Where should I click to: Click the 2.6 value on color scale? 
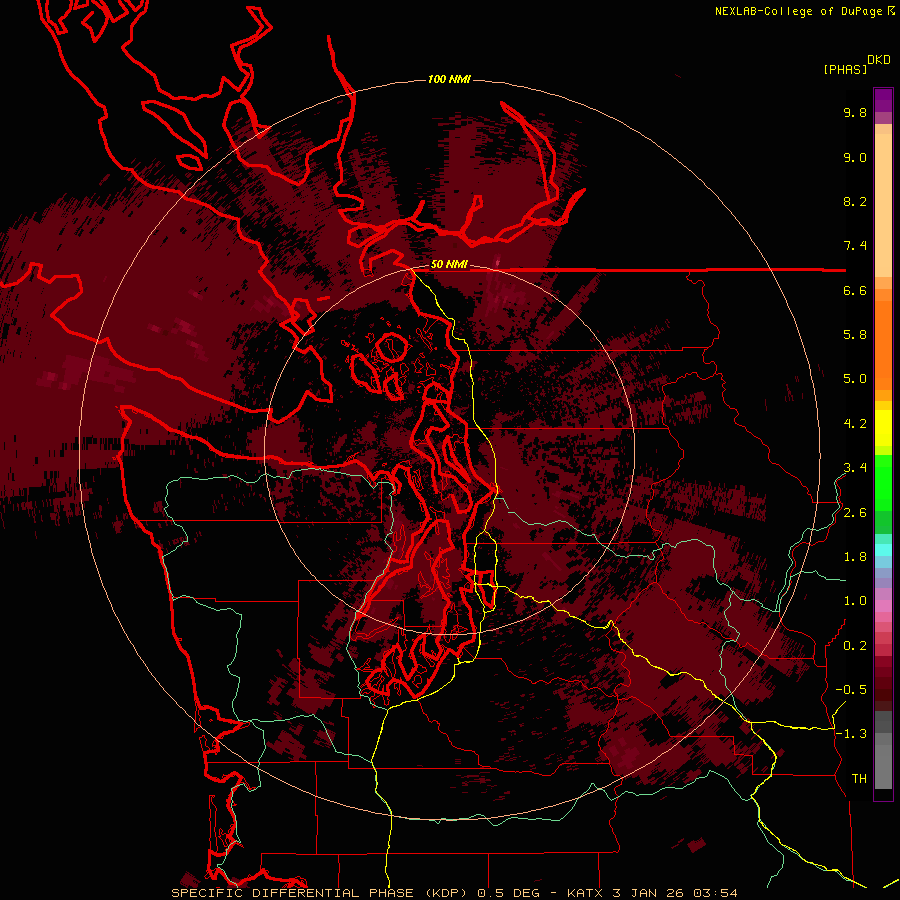[x=855, y=513]
